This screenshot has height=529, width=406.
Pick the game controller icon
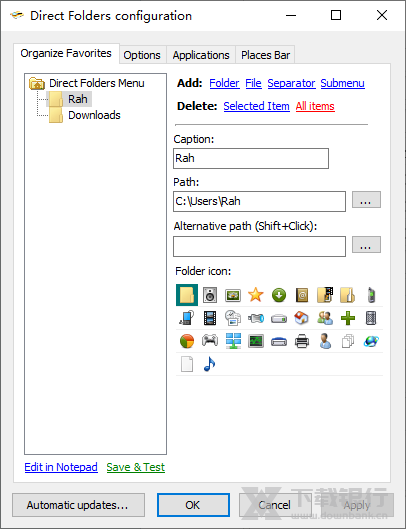(x=210, y=340)
